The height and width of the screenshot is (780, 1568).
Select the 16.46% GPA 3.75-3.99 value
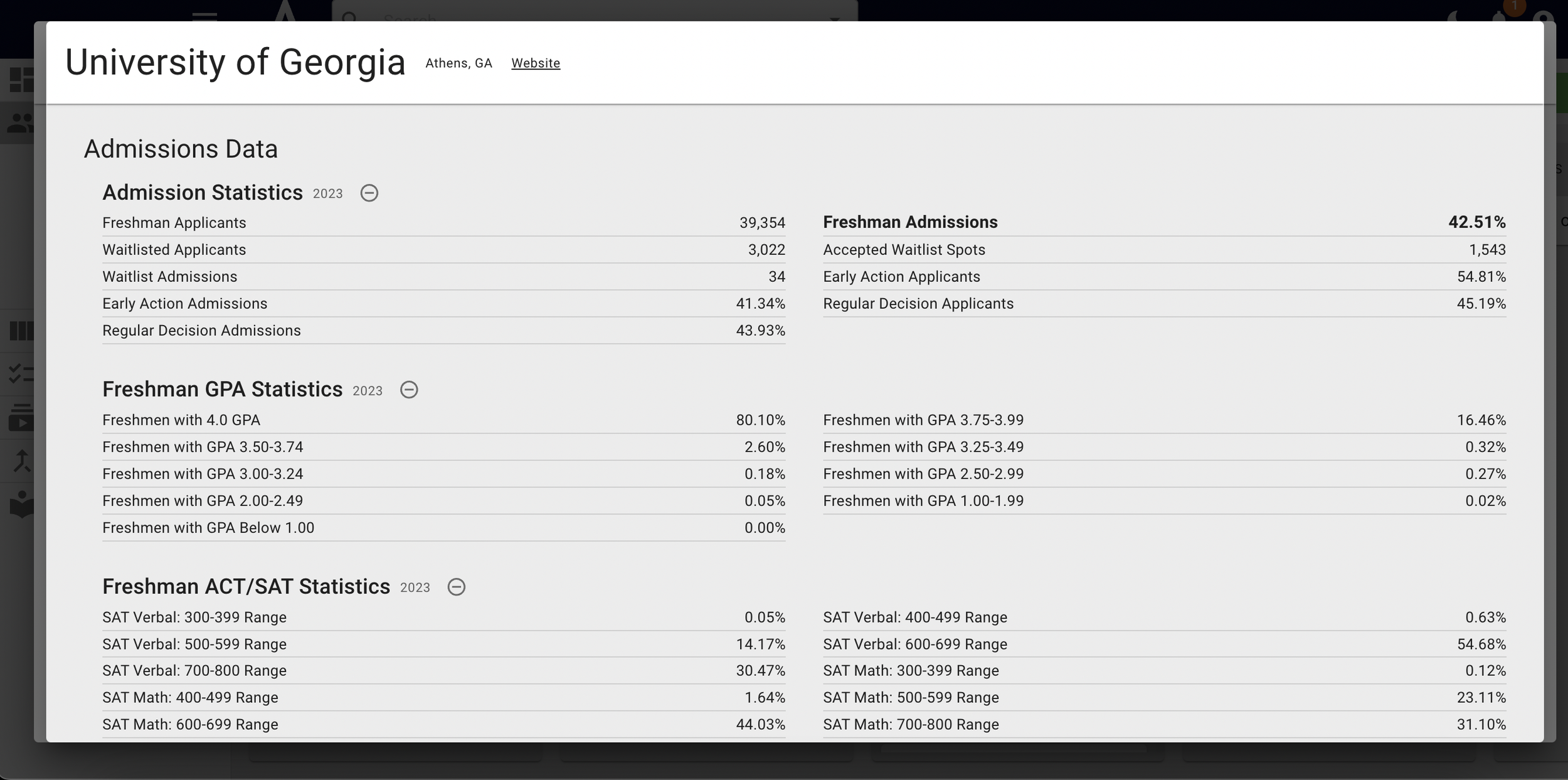[1481, 420]
